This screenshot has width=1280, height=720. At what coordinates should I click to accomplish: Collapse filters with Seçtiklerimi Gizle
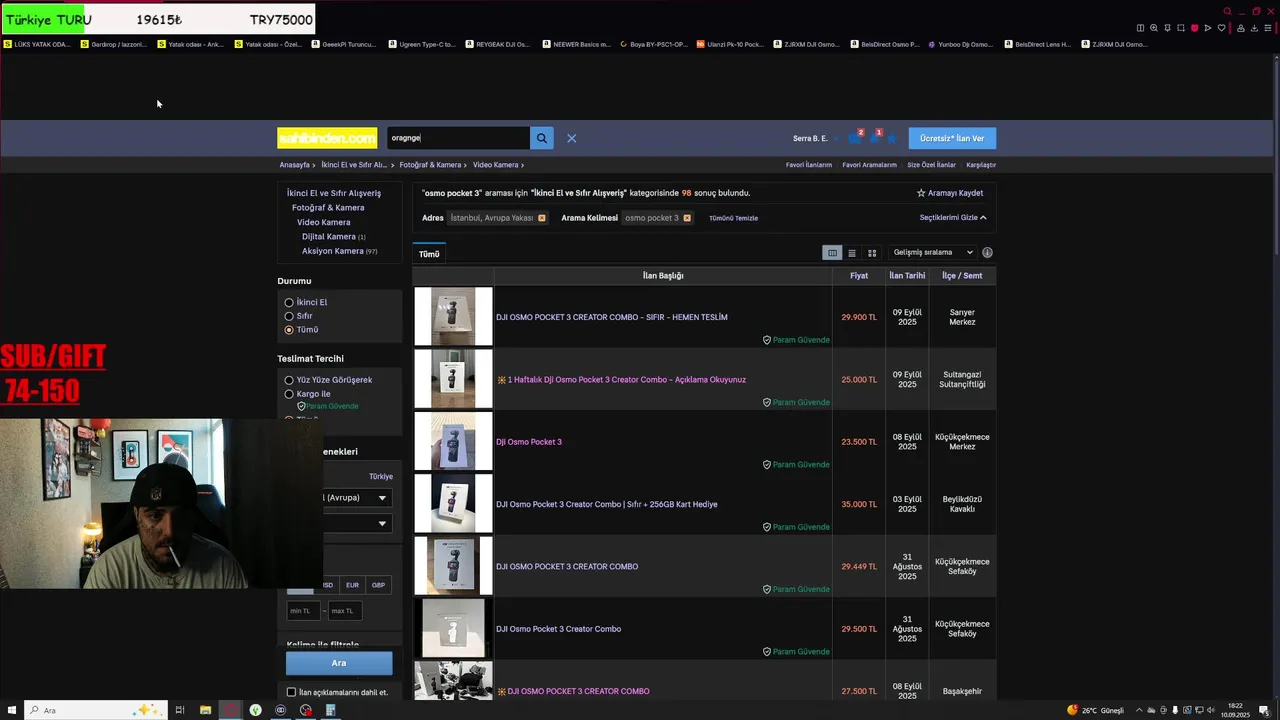click(x=953, y=217)
